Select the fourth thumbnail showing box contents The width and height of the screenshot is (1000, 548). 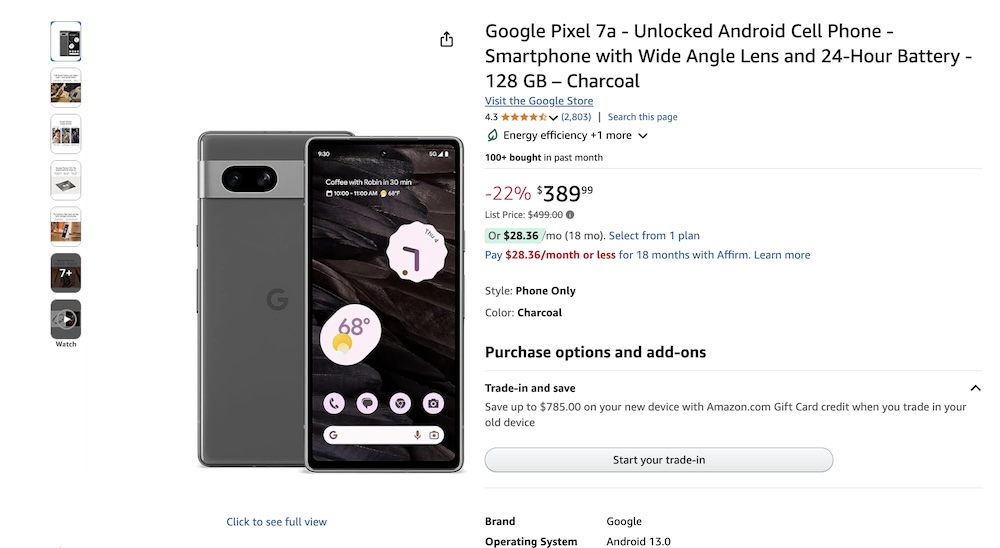(66, 180)
